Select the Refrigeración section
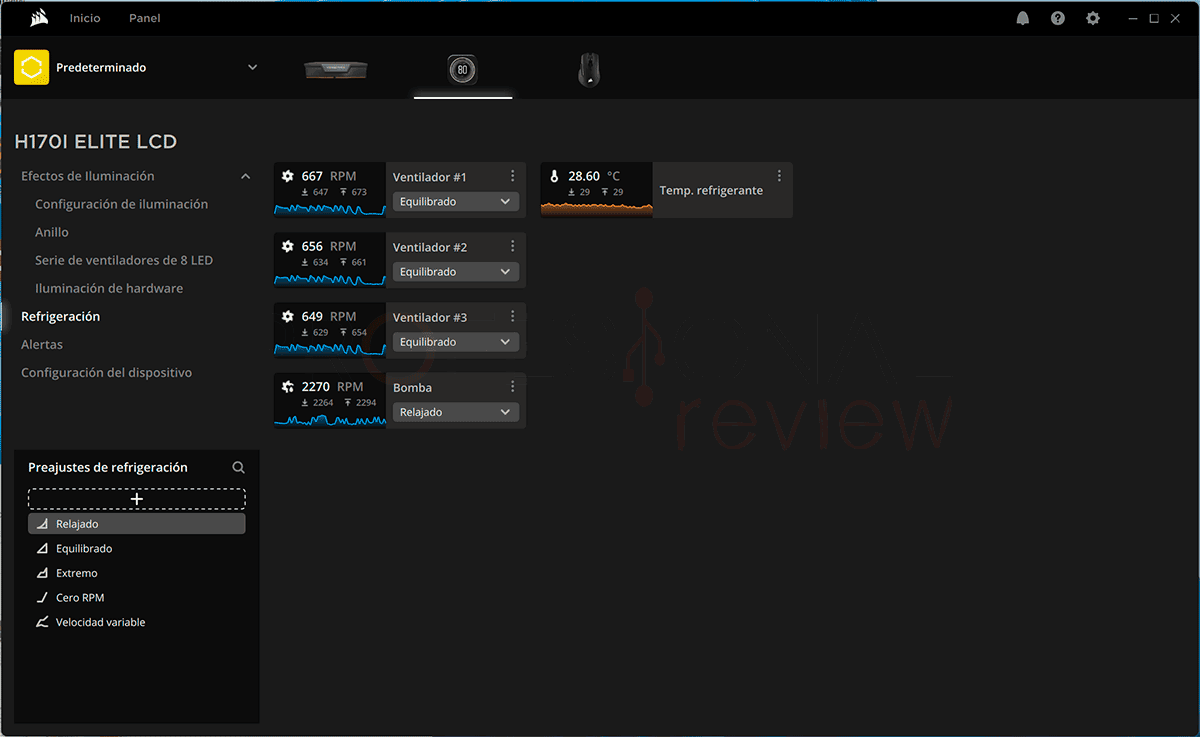 point(61,316)
